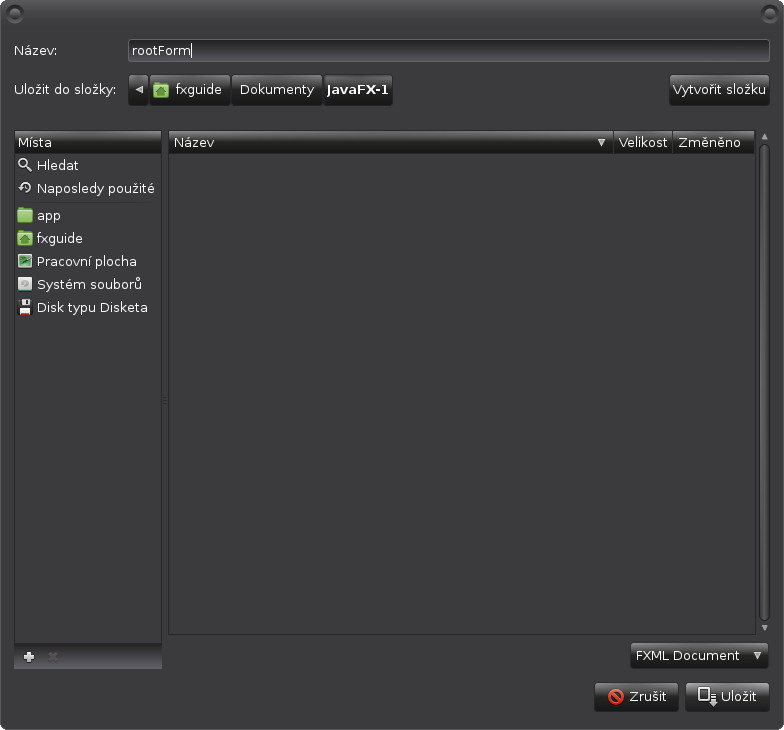784x730 pixels.
Task: Click Uložit to save file
Action: coord(727,696)
